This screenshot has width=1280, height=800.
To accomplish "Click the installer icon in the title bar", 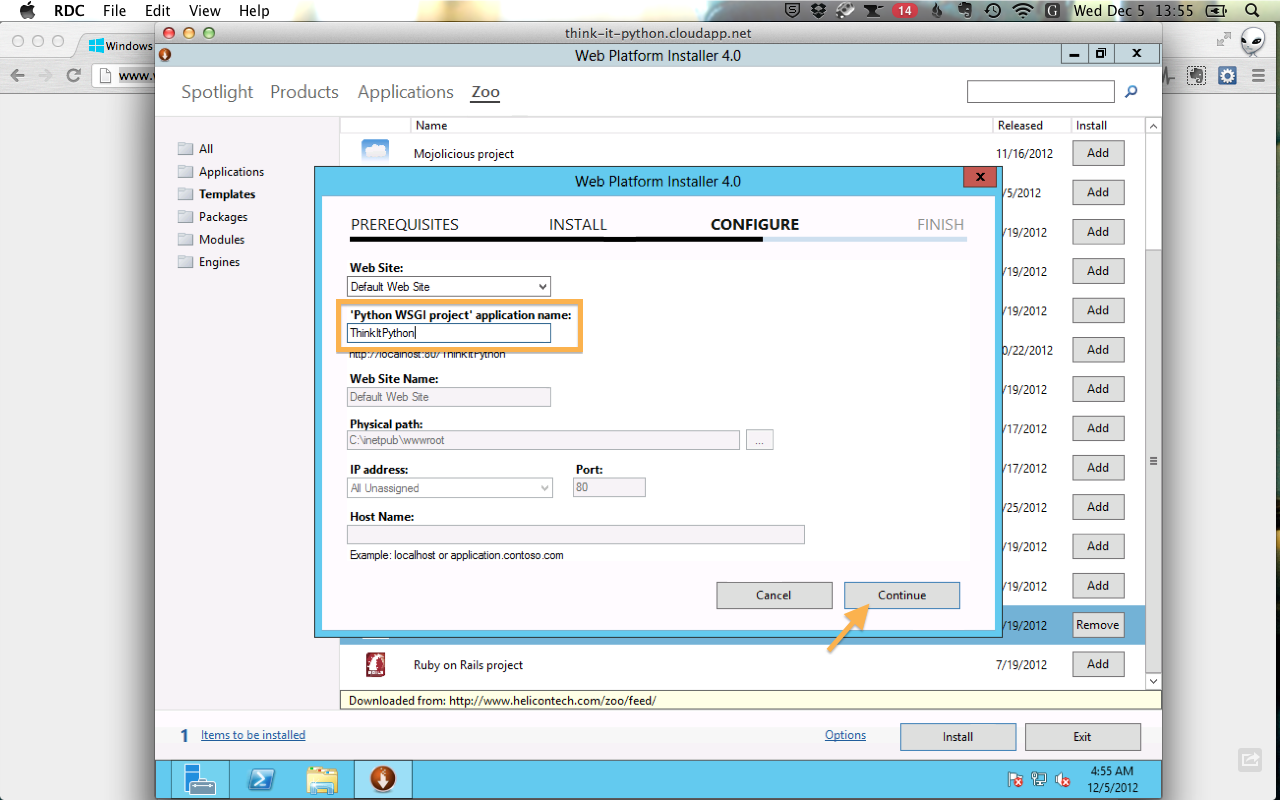I will point(165,55).
